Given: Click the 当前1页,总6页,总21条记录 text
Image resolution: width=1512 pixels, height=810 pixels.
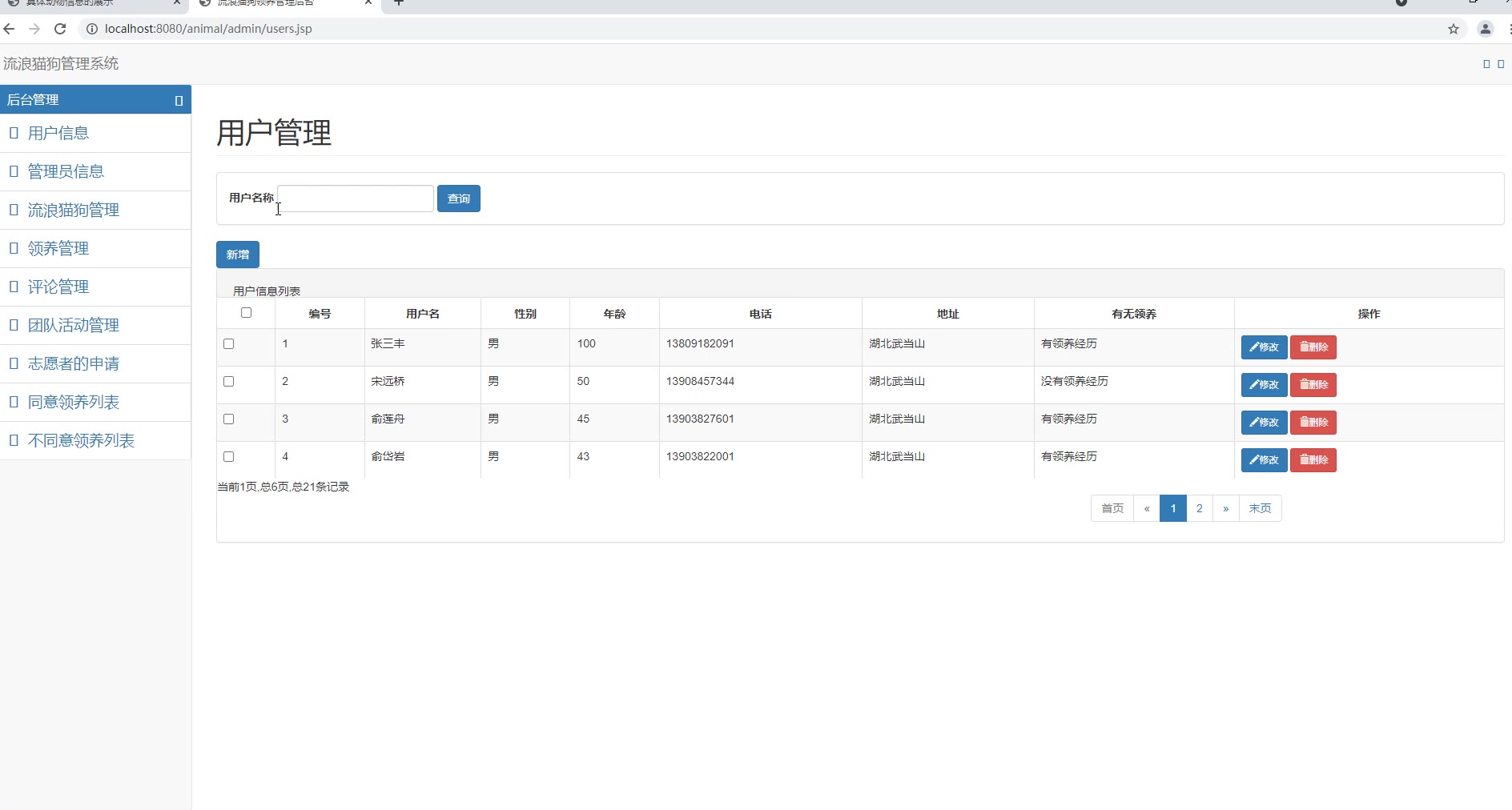Looking at the screenshot, I should 283,487.
